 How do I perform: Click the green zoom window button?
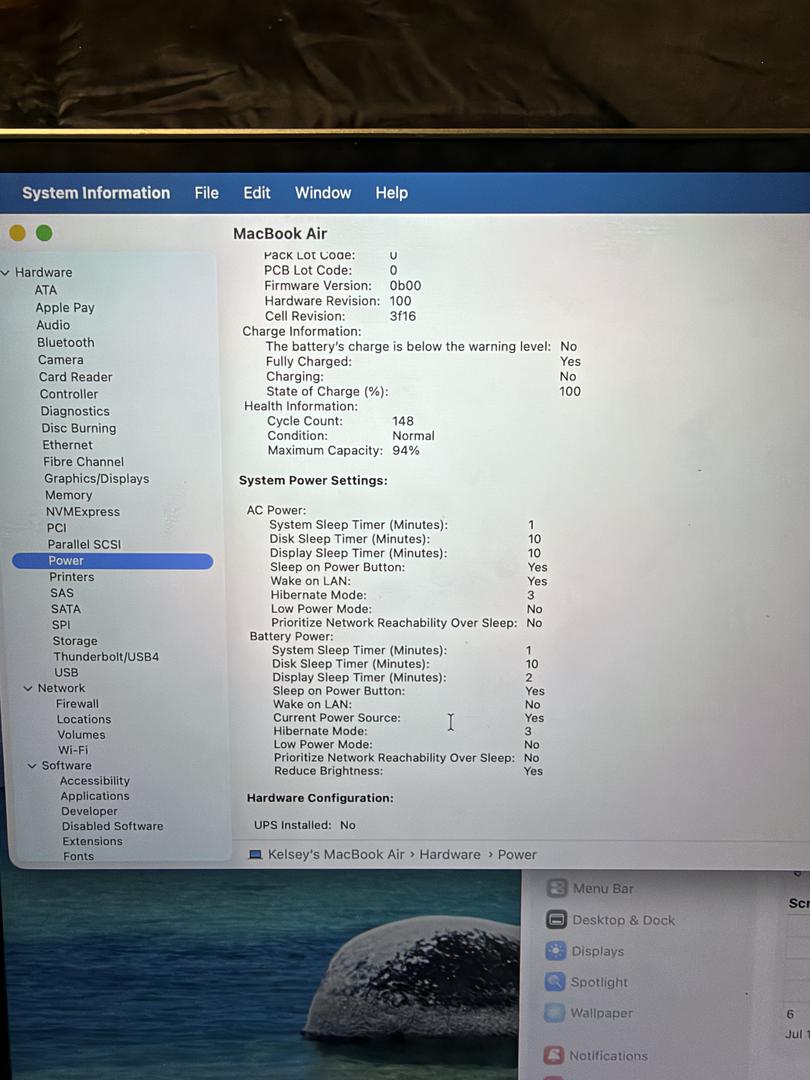44,233
